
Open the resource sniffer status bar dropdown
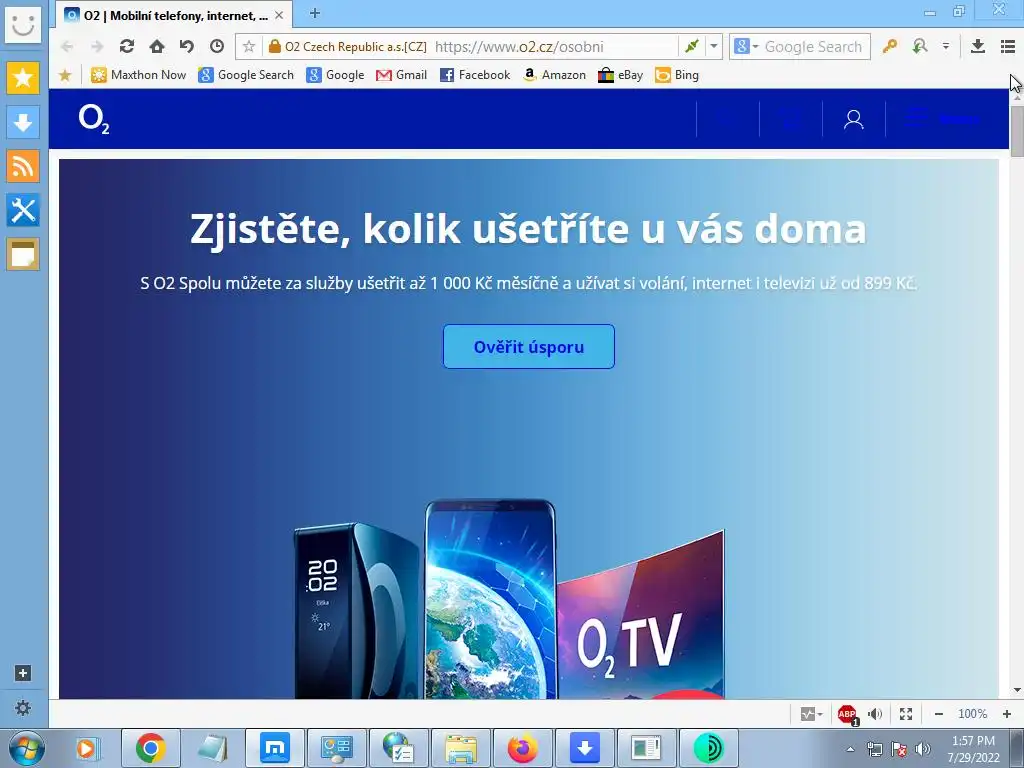tap(812, 714)
